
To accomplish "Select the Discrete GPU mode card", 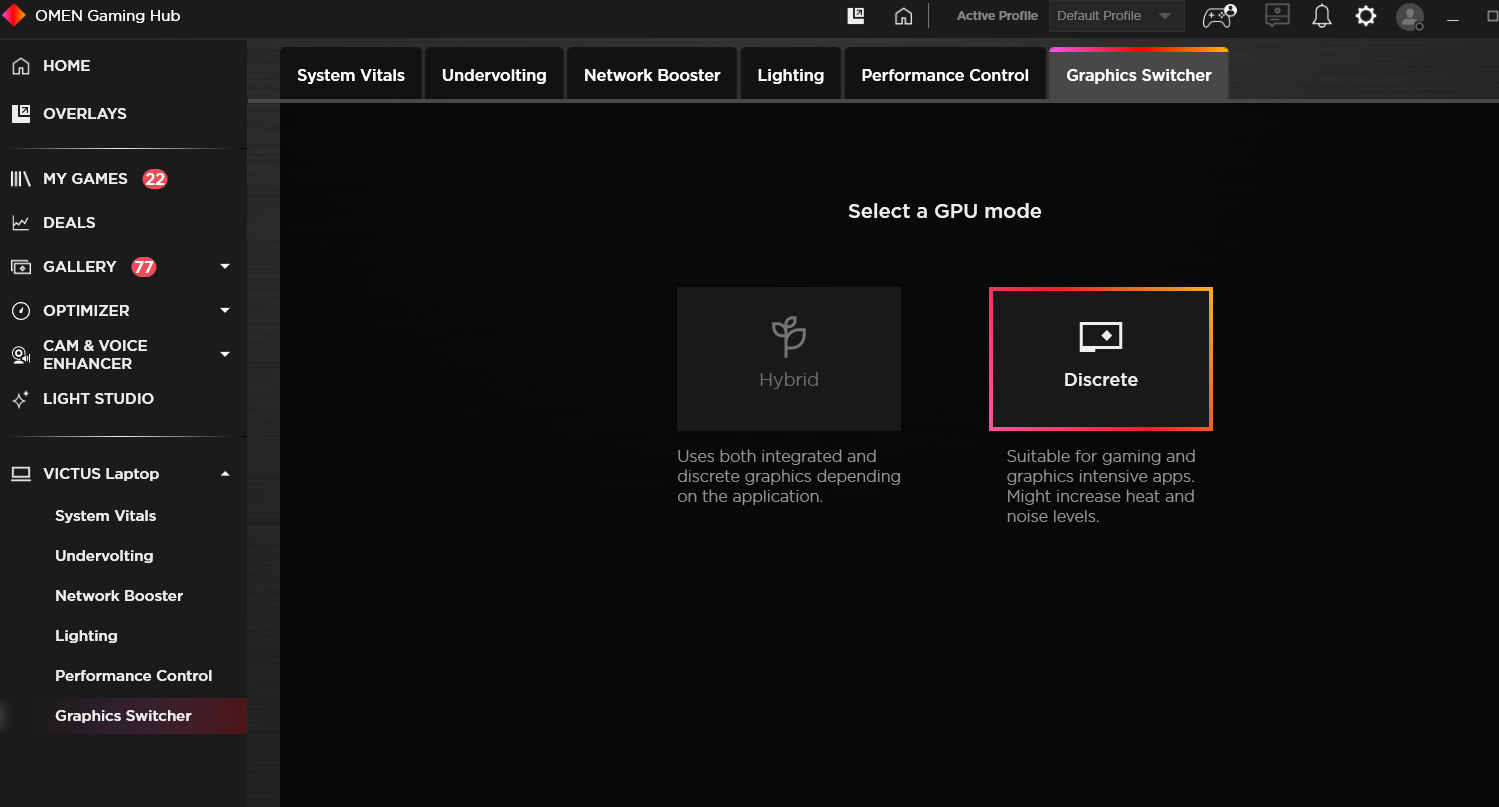I will (x=1101, y=359).
